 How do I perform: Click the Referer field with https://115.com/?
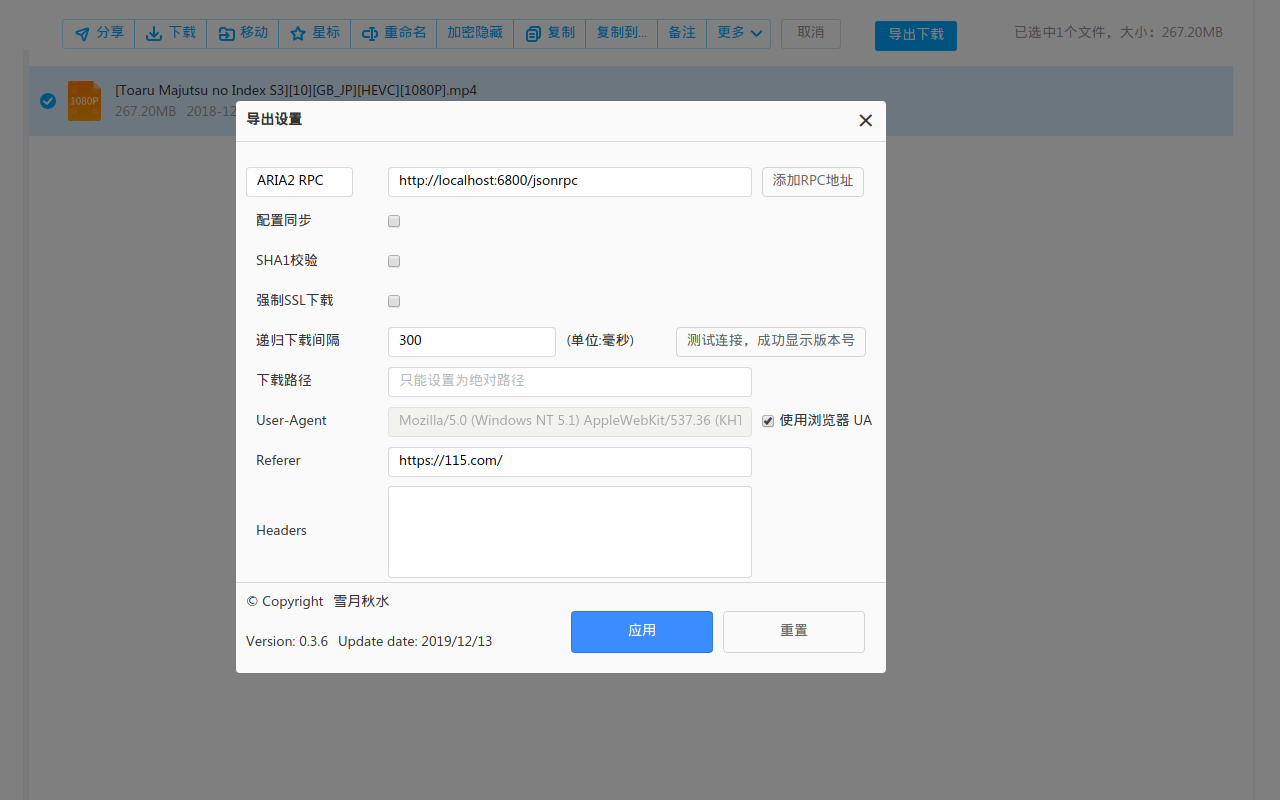570,461
